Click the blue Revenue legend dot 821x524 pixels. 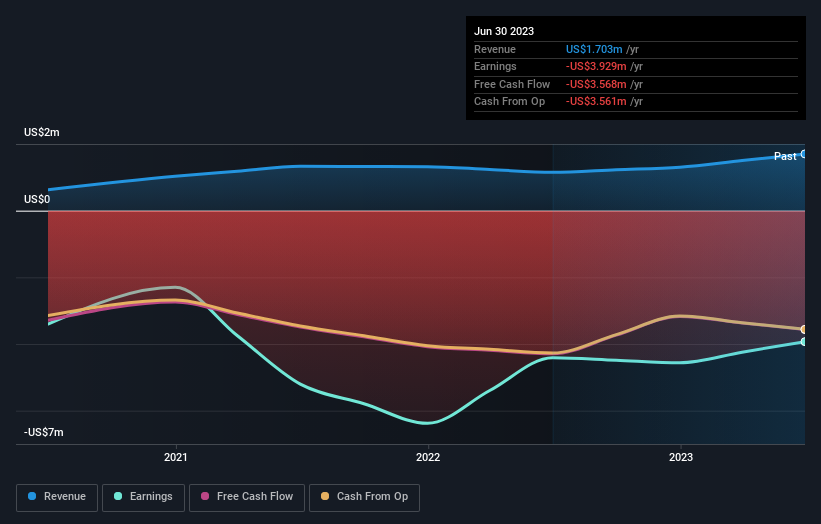click(x=32, y=496)
